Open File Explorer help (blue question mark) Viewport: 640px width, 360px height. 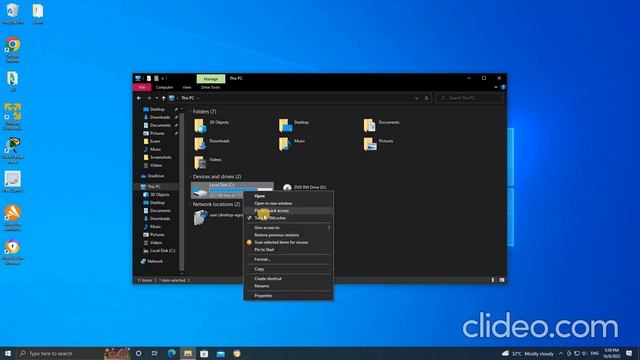coord(503,87)
